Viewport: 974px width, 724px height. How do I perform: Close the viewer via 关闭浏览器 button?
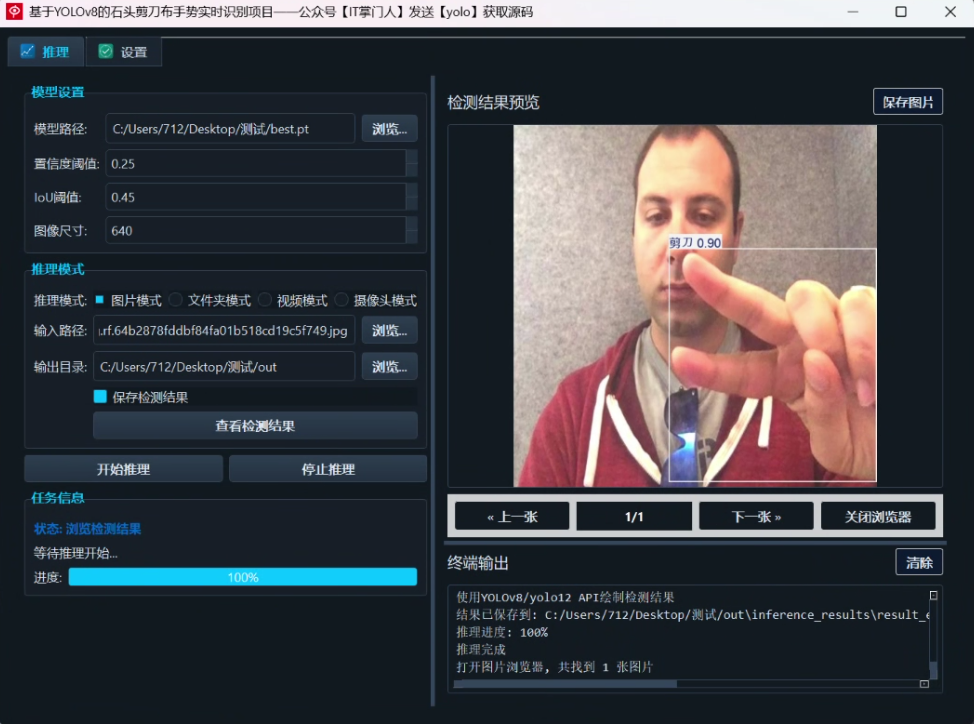[878, 515]
